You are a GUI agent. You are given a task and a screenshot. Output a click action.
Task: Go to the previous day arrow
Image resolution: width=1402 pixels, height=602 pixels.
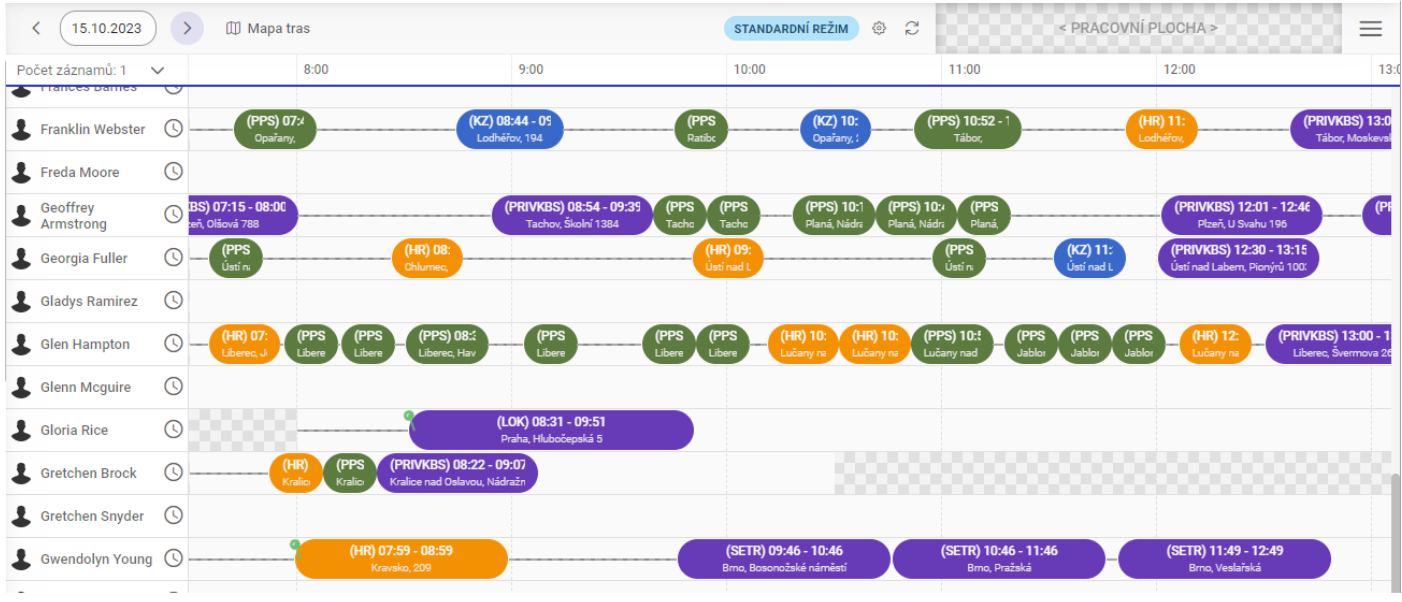(x=36, y=28)
